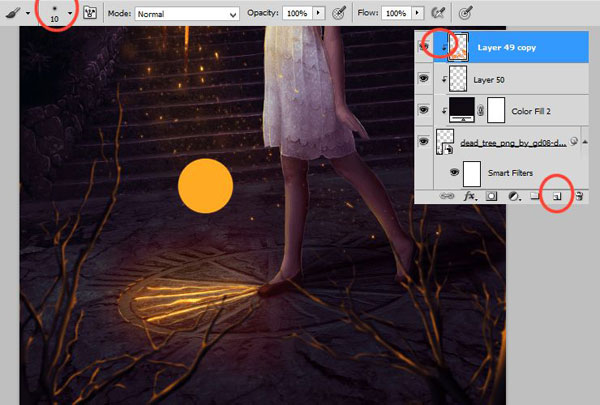Screen dimensions: 600x405
Task: Toggle pressure for size icon
Action: (465, 13)
